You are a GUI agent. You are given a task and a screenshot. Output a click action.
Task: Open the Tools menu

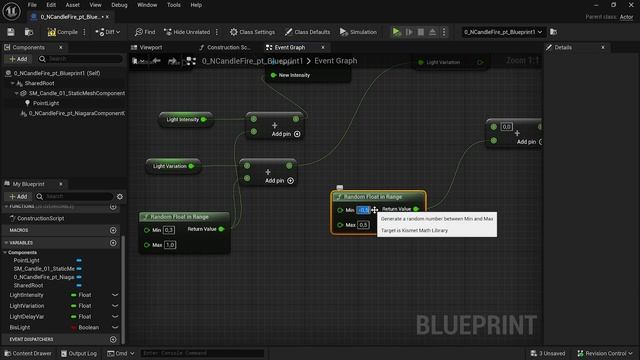point(173,5)
